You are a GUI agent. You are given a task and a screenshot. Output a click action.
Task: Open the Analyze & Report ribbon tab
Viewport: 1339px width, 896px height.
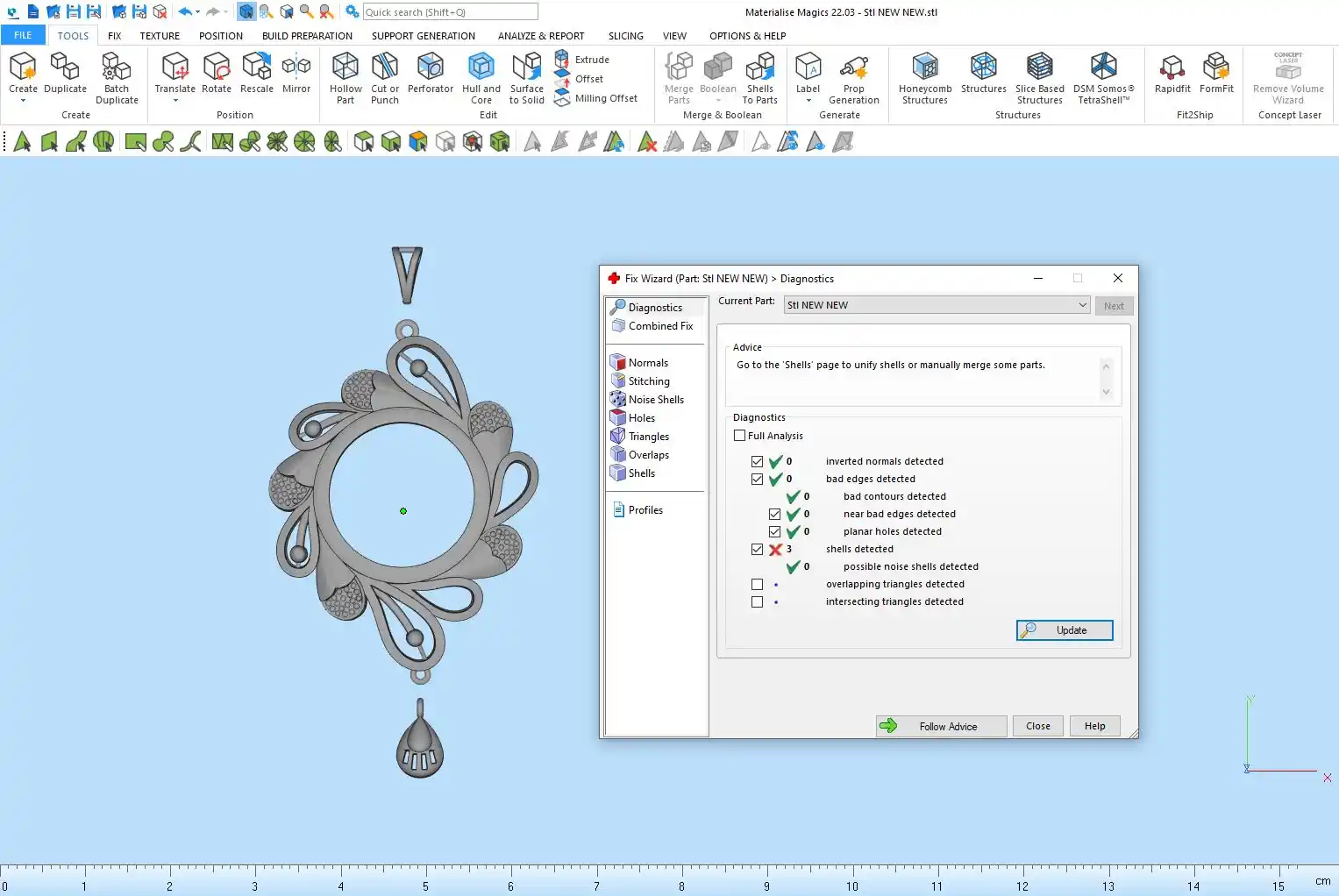pos(540,36)
